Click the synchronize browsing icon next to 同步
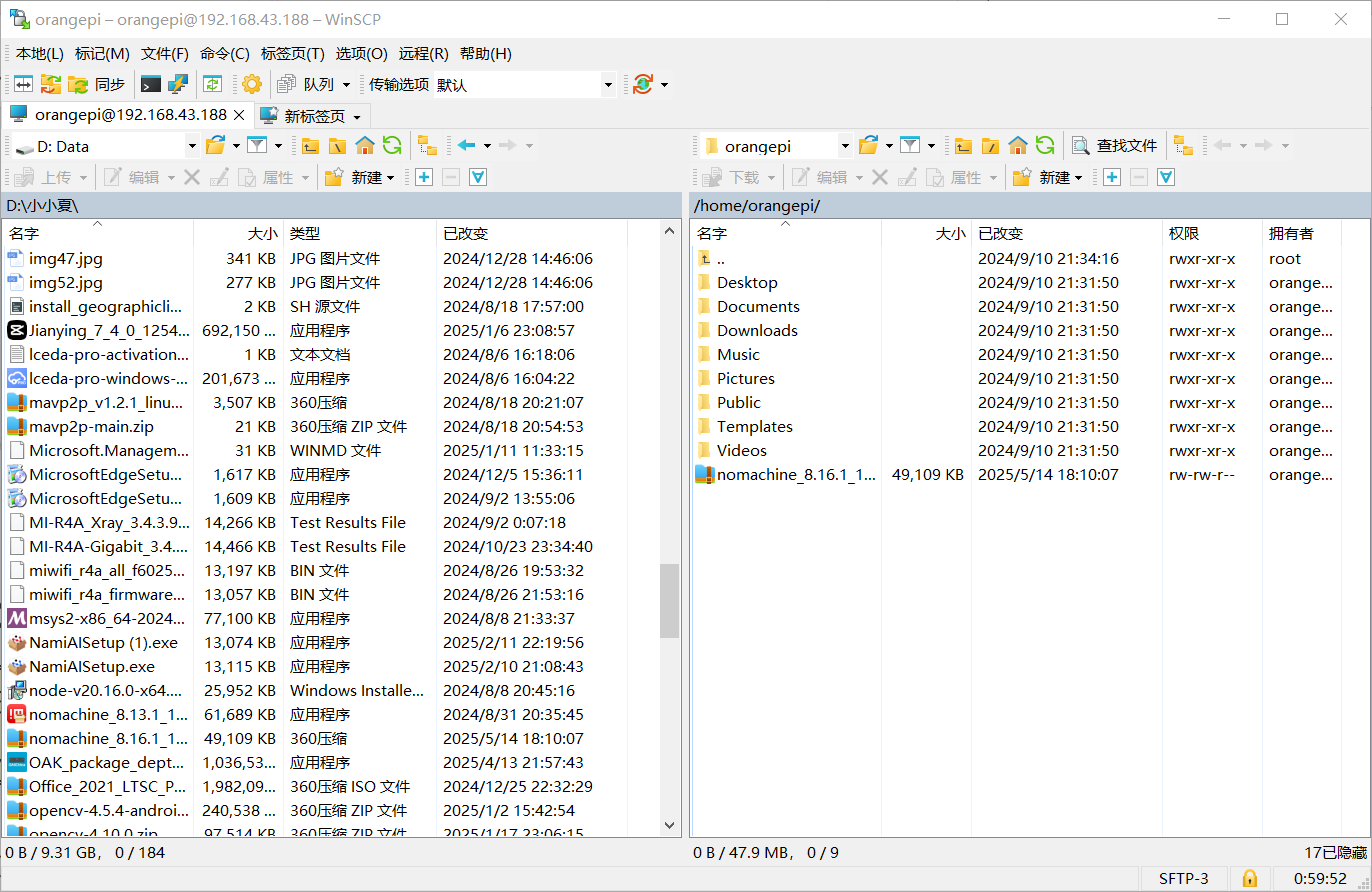The image size is (1372, 892). pos(51,85)
